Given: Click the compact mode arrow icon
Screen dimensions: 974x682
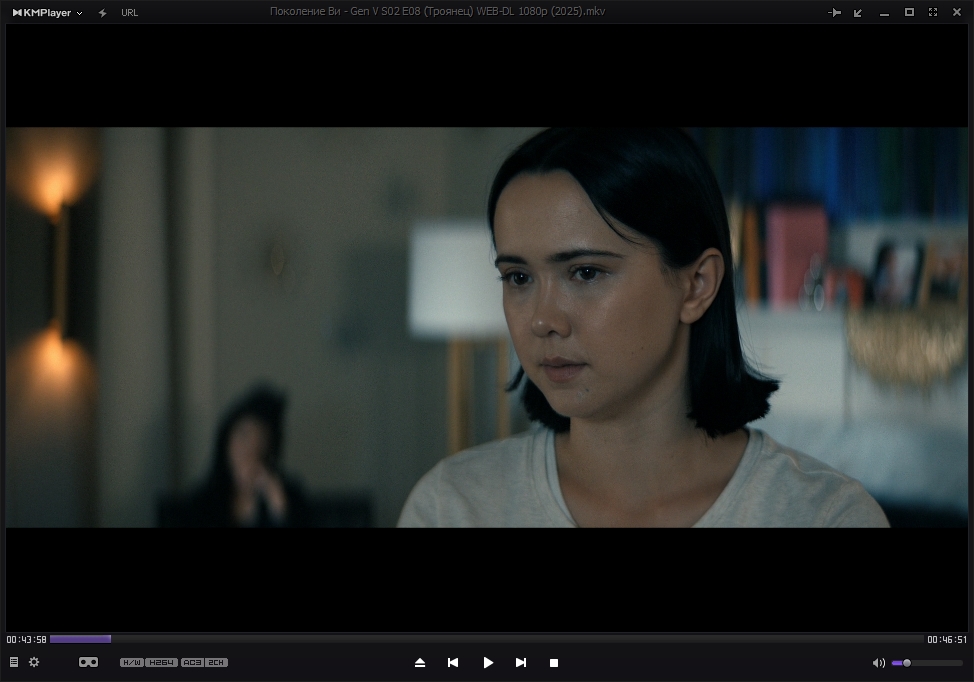Looking at the screenshot, I should 858,12.
